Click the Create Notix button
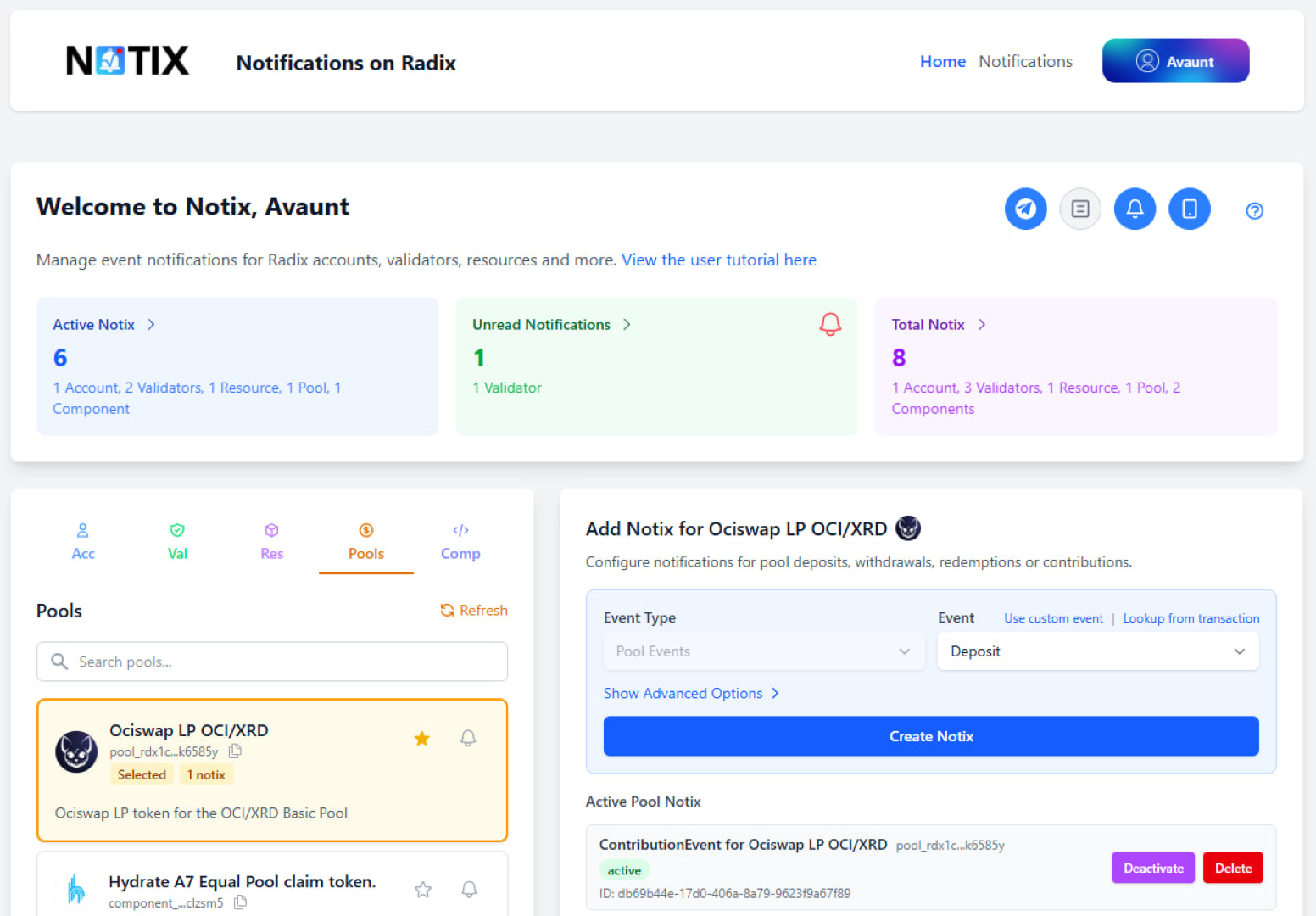 pos(931,736)
